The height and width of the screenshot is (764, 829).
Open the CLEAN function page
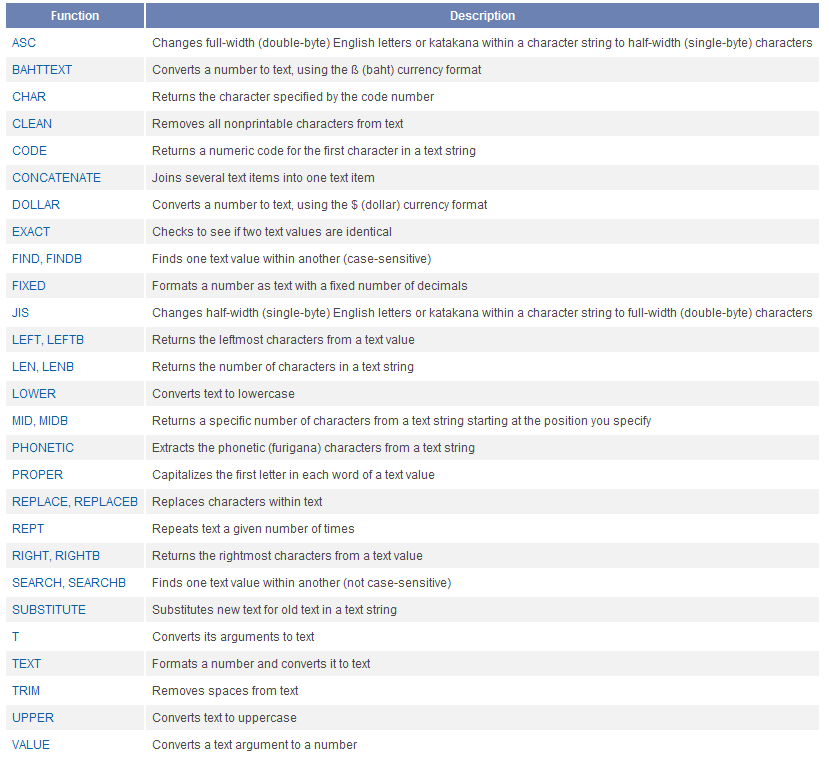point(32,124)
